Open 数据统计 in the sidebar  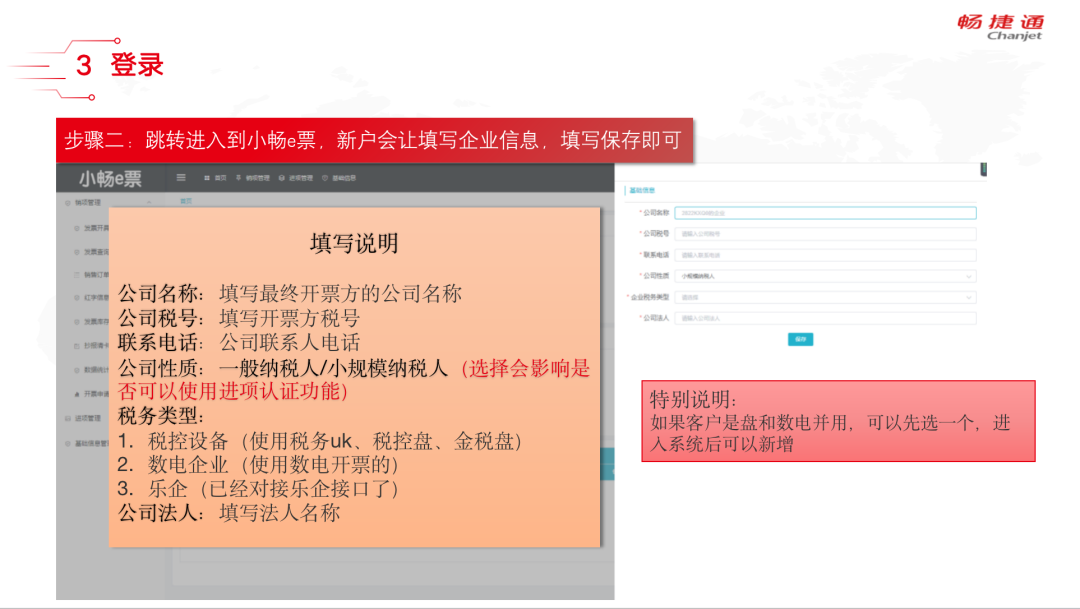coord(92,370)
